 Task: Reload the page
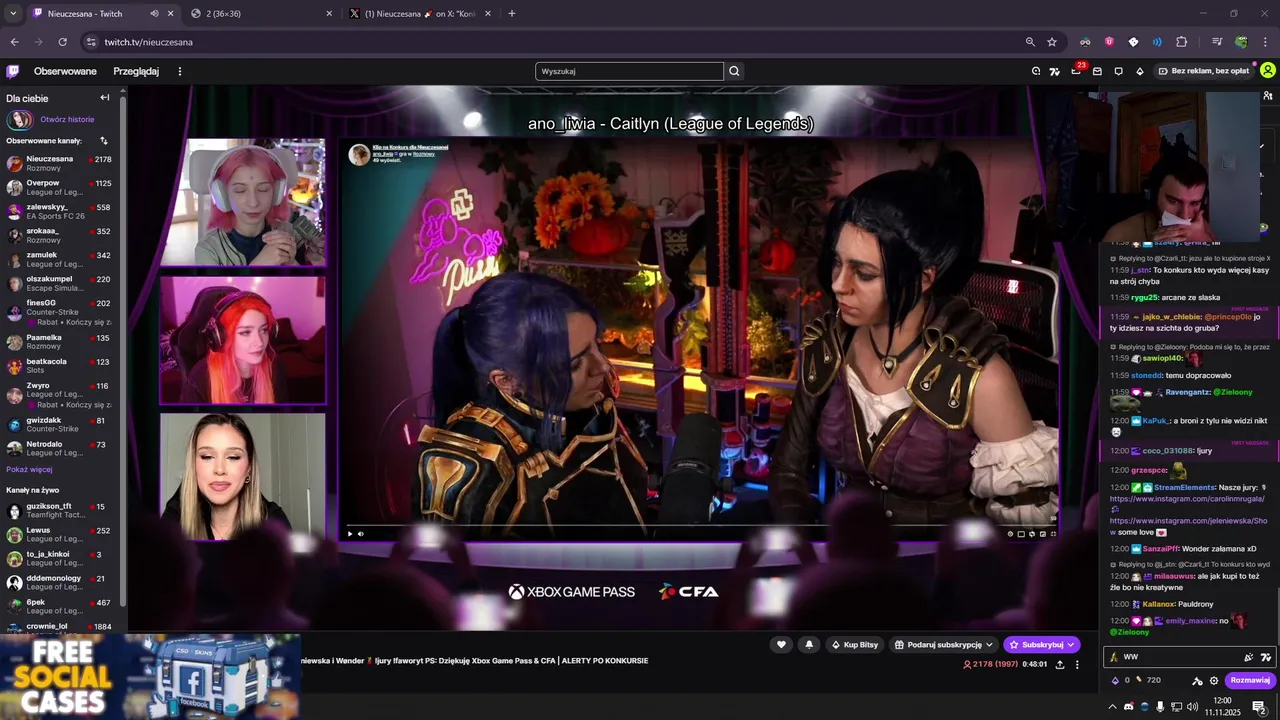62,42
